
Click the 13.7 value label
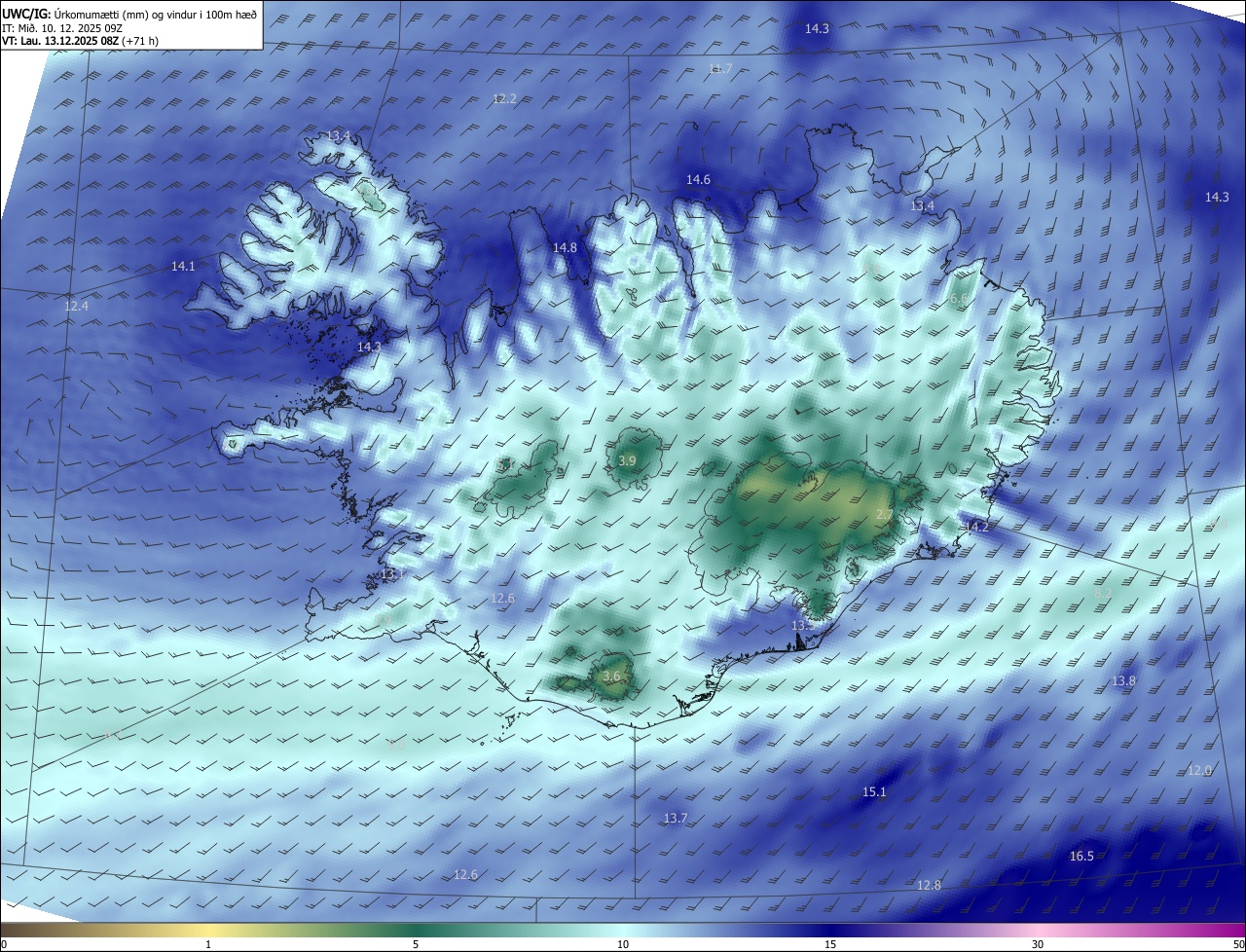[676, 818]
